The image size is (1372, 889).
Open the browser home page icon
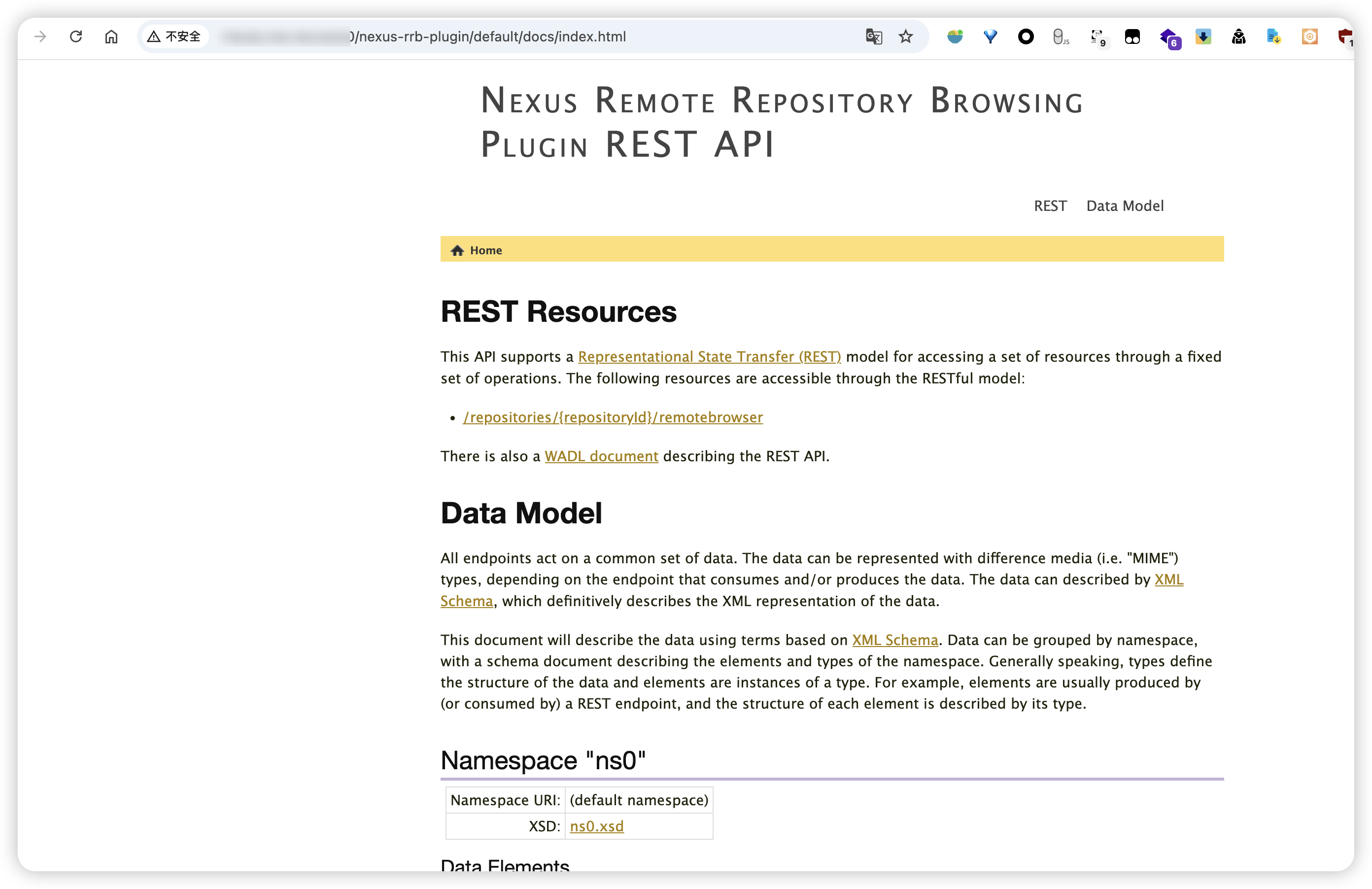pyautogui.click(x=111, y=36)
